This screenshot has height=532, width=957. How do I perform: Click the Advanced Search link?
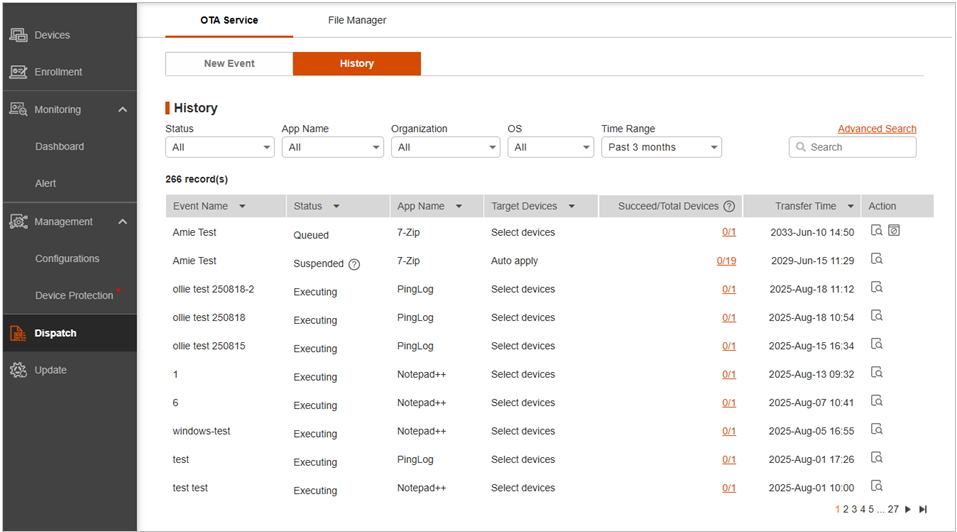(x=876, y=129)
